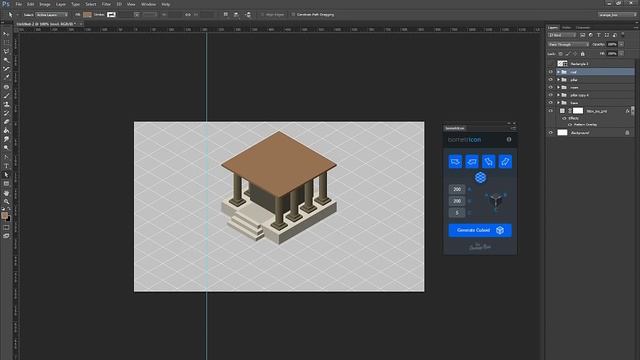
Task: Open the Window menu
Action: coord(148,4)
